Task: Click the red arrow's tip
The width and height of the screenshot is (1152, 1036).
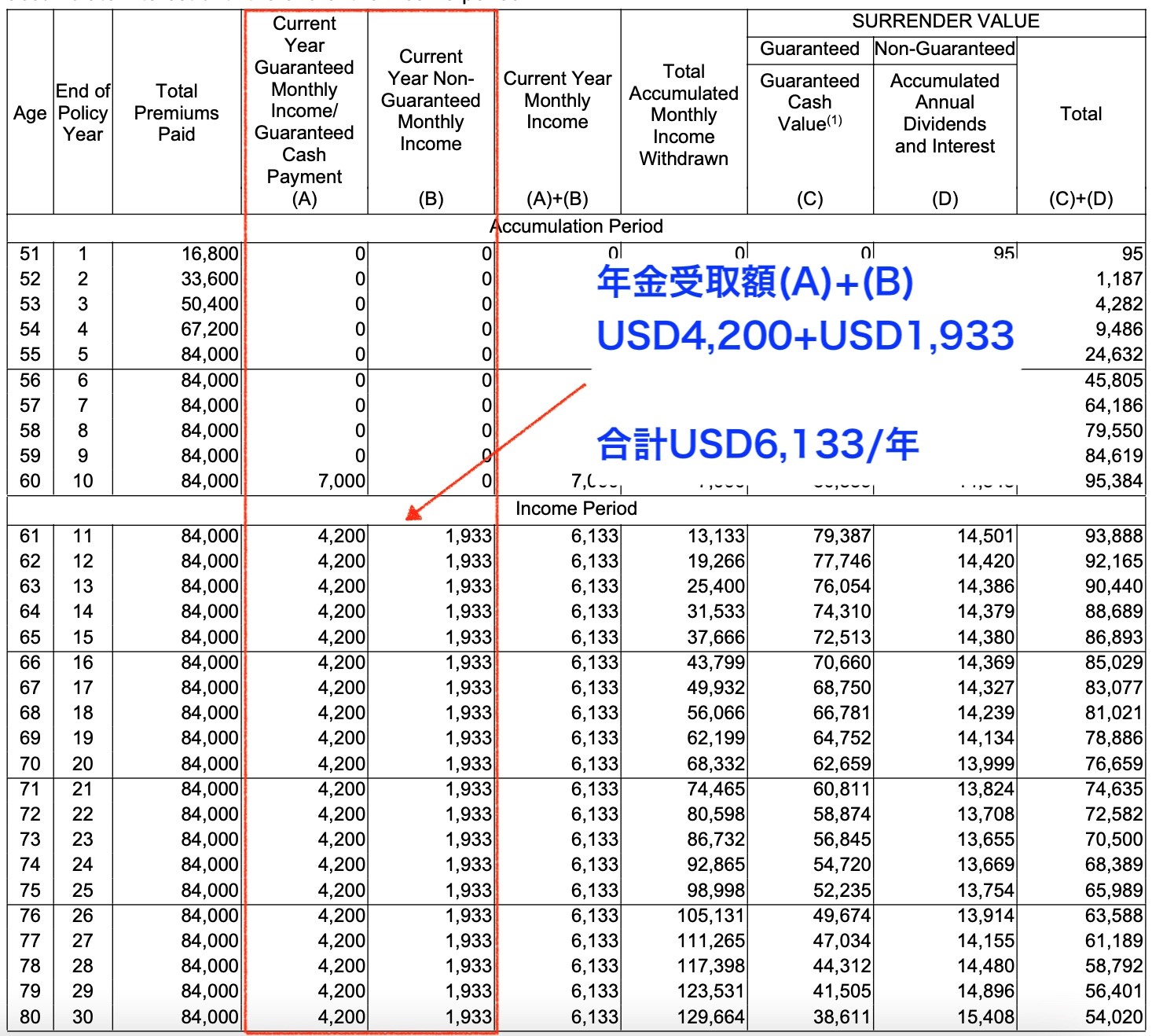Action: [x=409, y=518]
